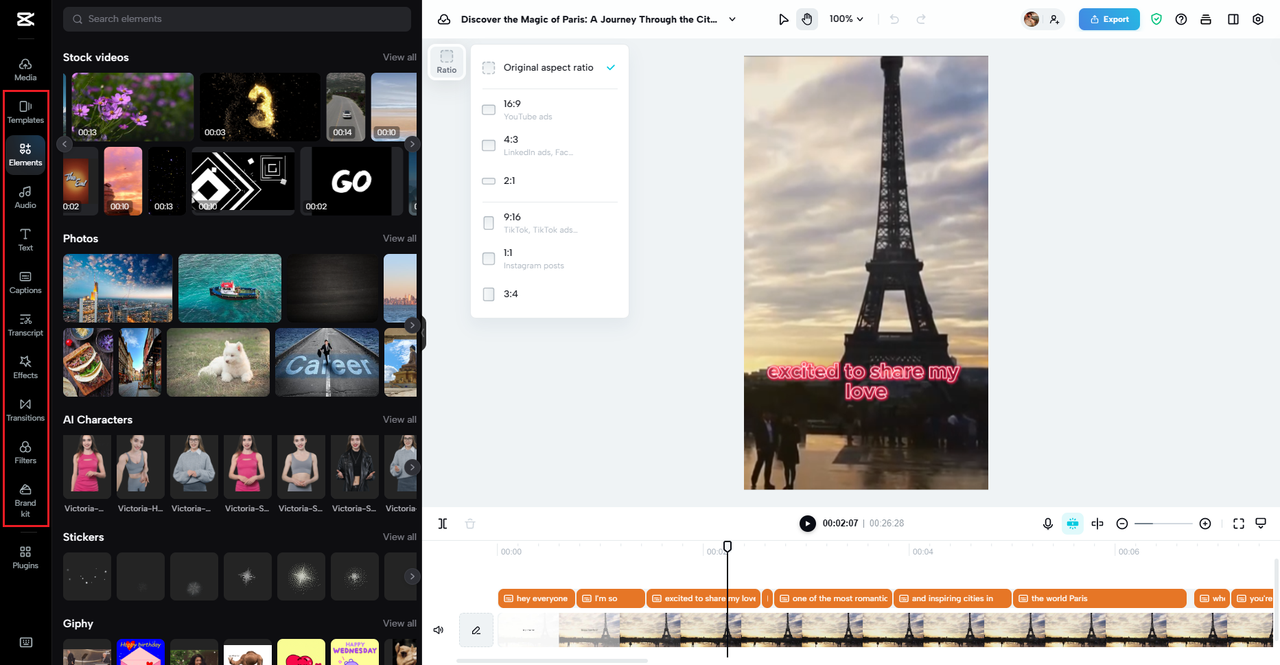
Task: Open keyboard shortcuts icon at sidebar bottom
Action: point(25,642)
